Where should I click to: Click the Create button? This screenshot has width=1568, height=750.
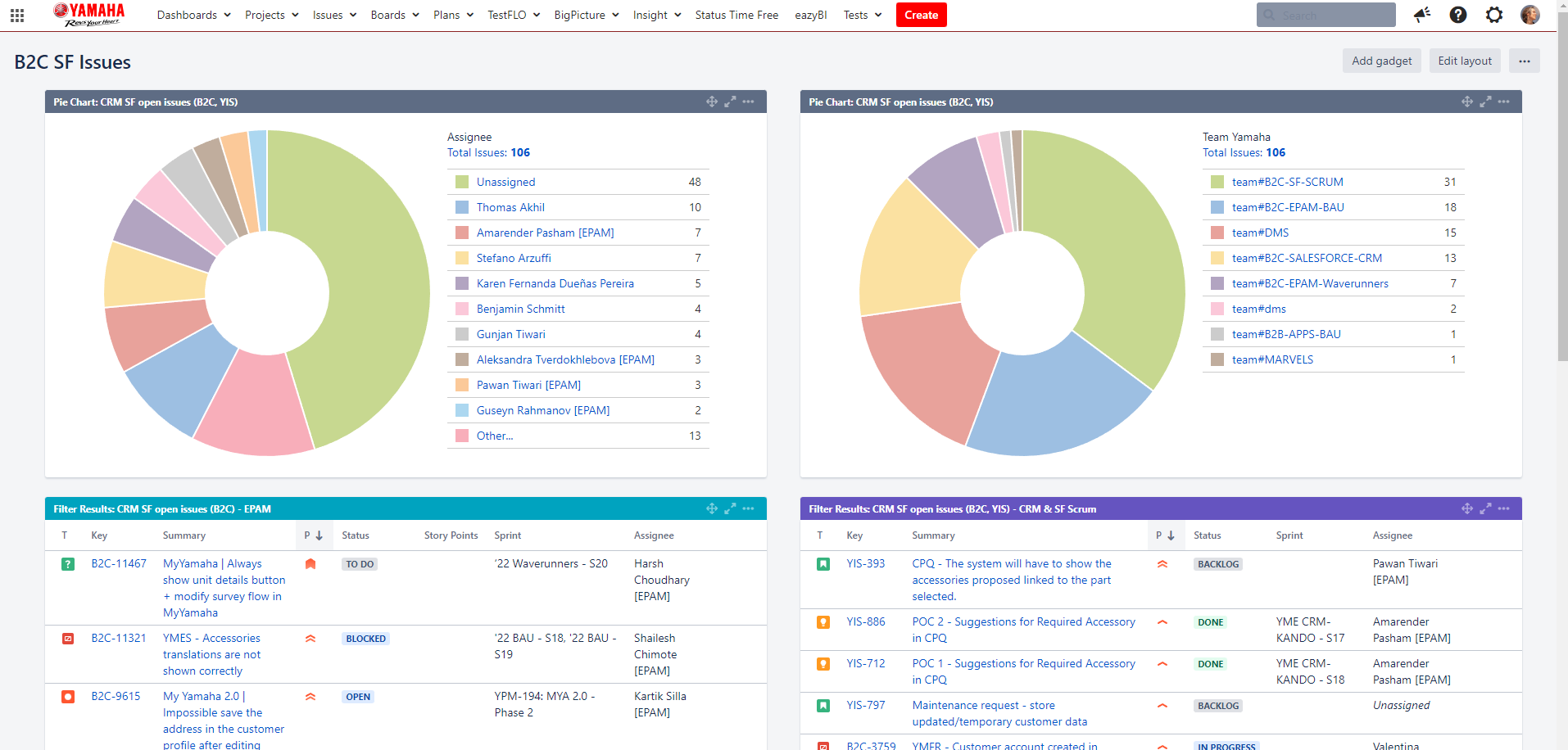click(x=922, y=15)
